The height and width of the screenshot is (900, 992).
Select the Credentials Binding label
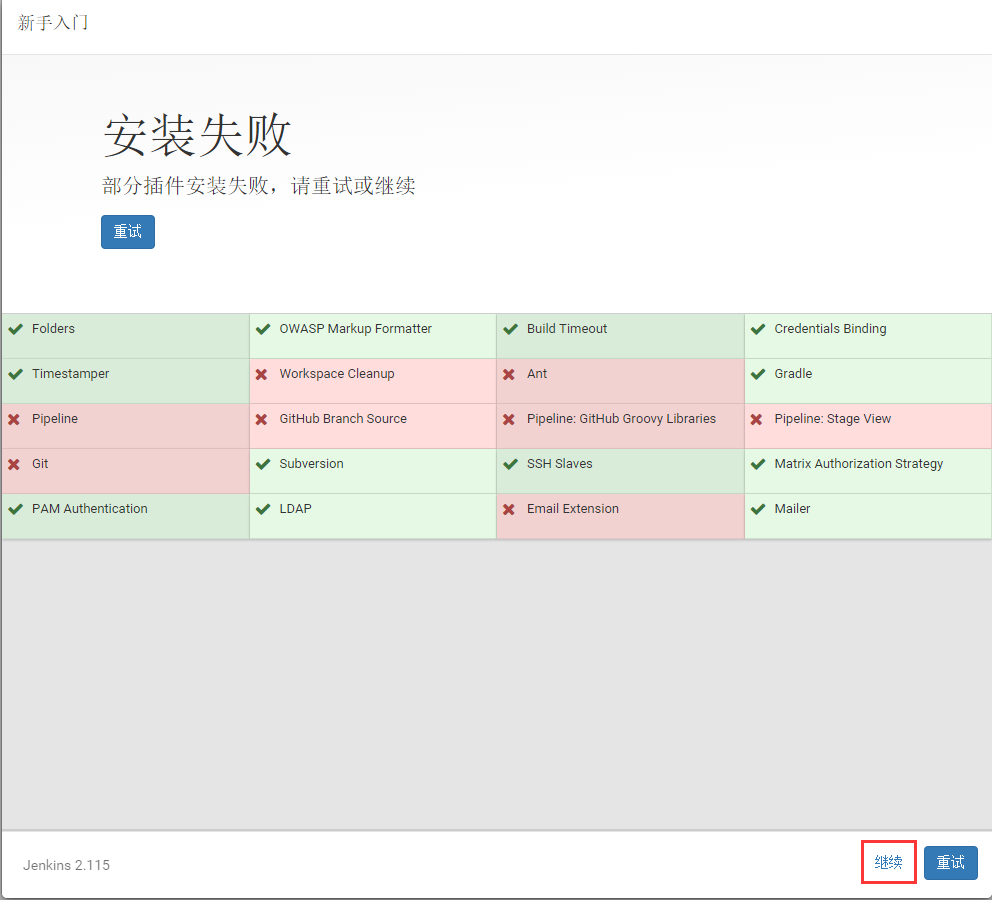point(830,329)
